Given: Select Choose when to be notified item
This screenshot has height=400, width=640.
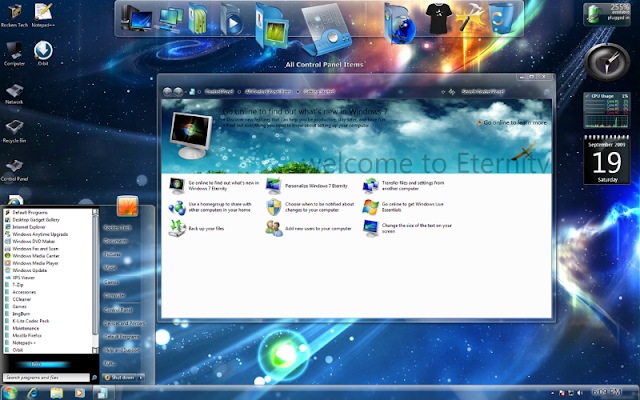Looking at the screenshot, I should pyautogui.click(x=310, y=207).
